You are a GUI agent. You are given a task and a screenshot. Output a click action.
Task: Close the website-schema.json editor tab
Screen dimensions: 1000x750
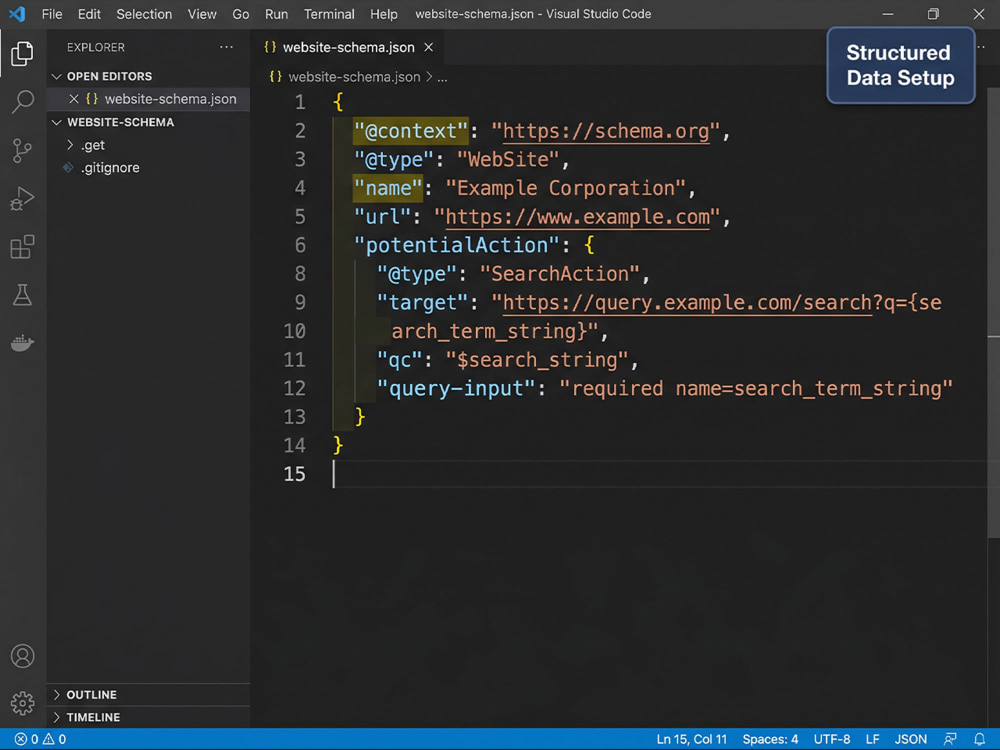[x=429, y=47]
